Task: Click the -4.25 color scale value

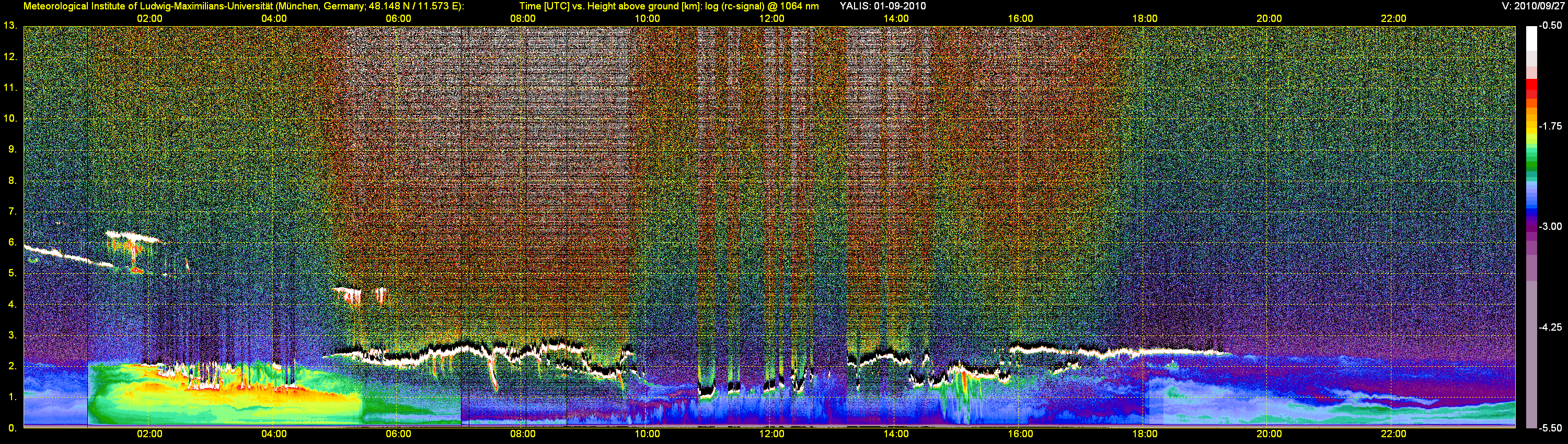Action: (1550, 327)
